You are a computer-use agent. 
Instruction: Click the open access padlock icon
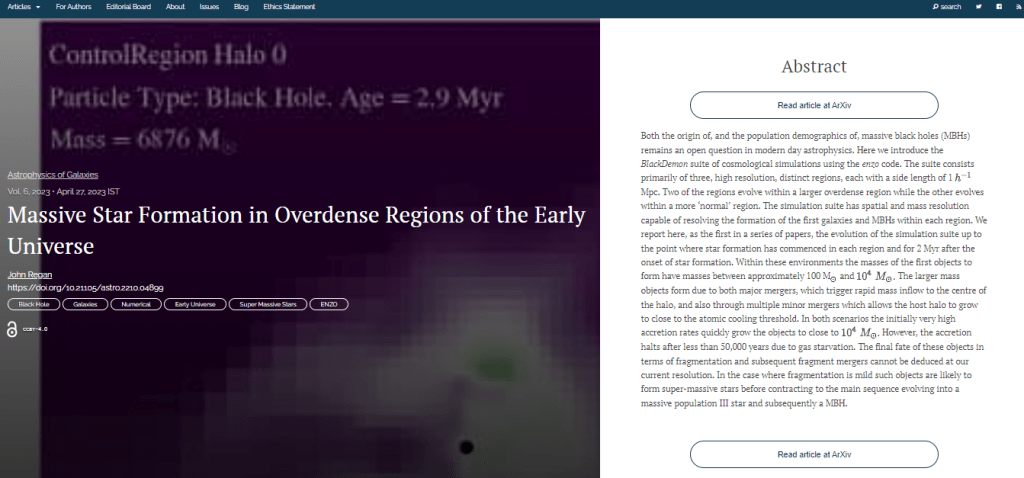coord(12,329)
